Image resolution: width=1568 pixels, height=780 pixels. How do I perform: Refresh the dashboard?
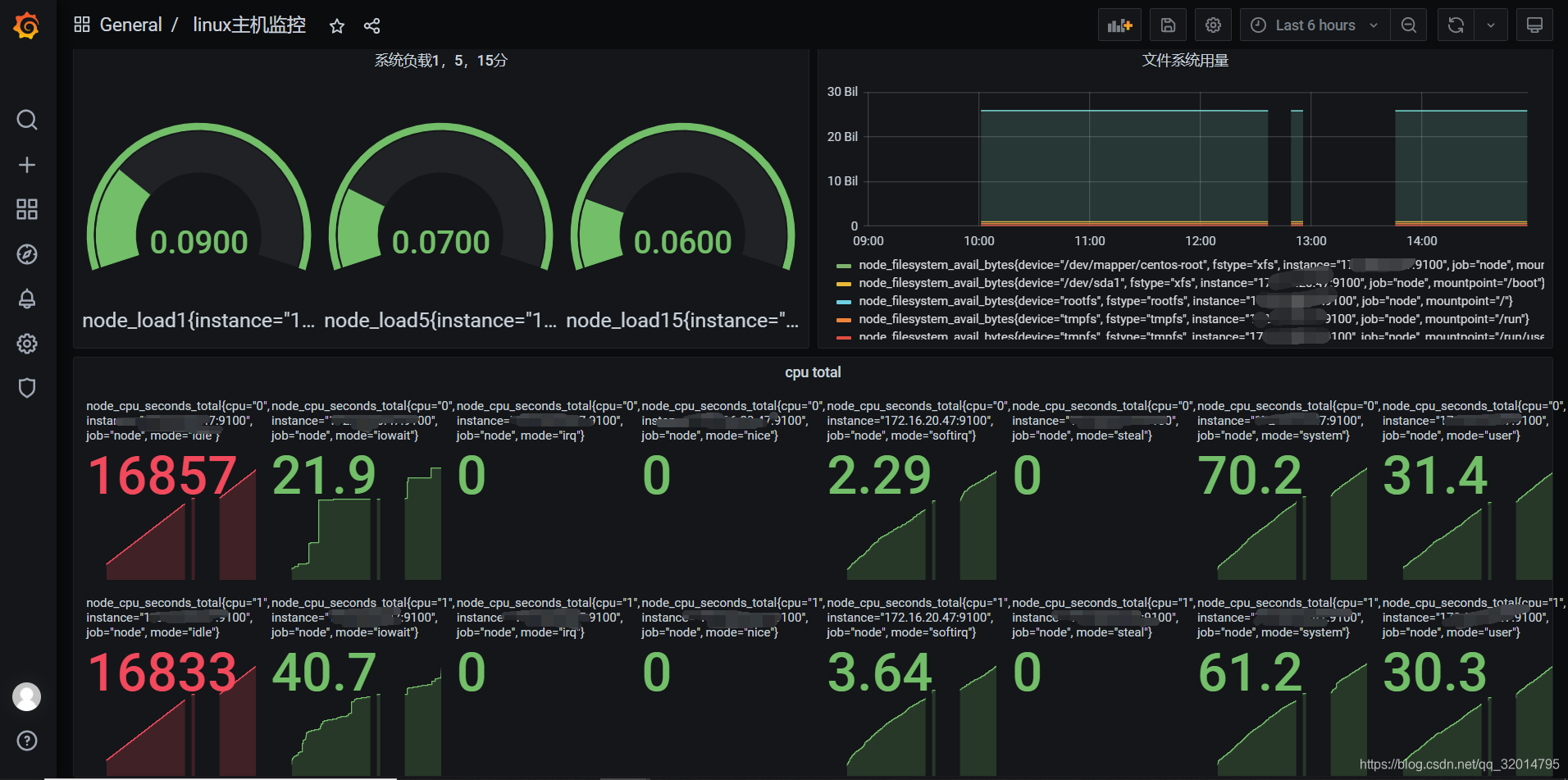[x=1456, y=25]
